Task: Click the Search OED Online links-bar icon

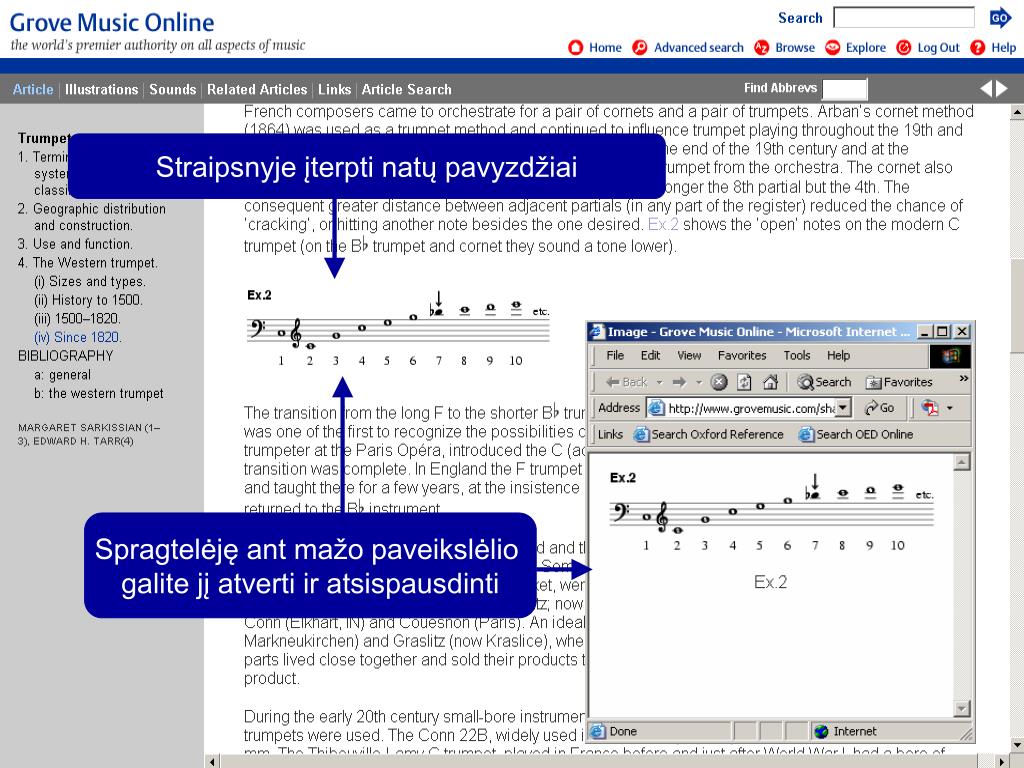Action: pos(807,434)
